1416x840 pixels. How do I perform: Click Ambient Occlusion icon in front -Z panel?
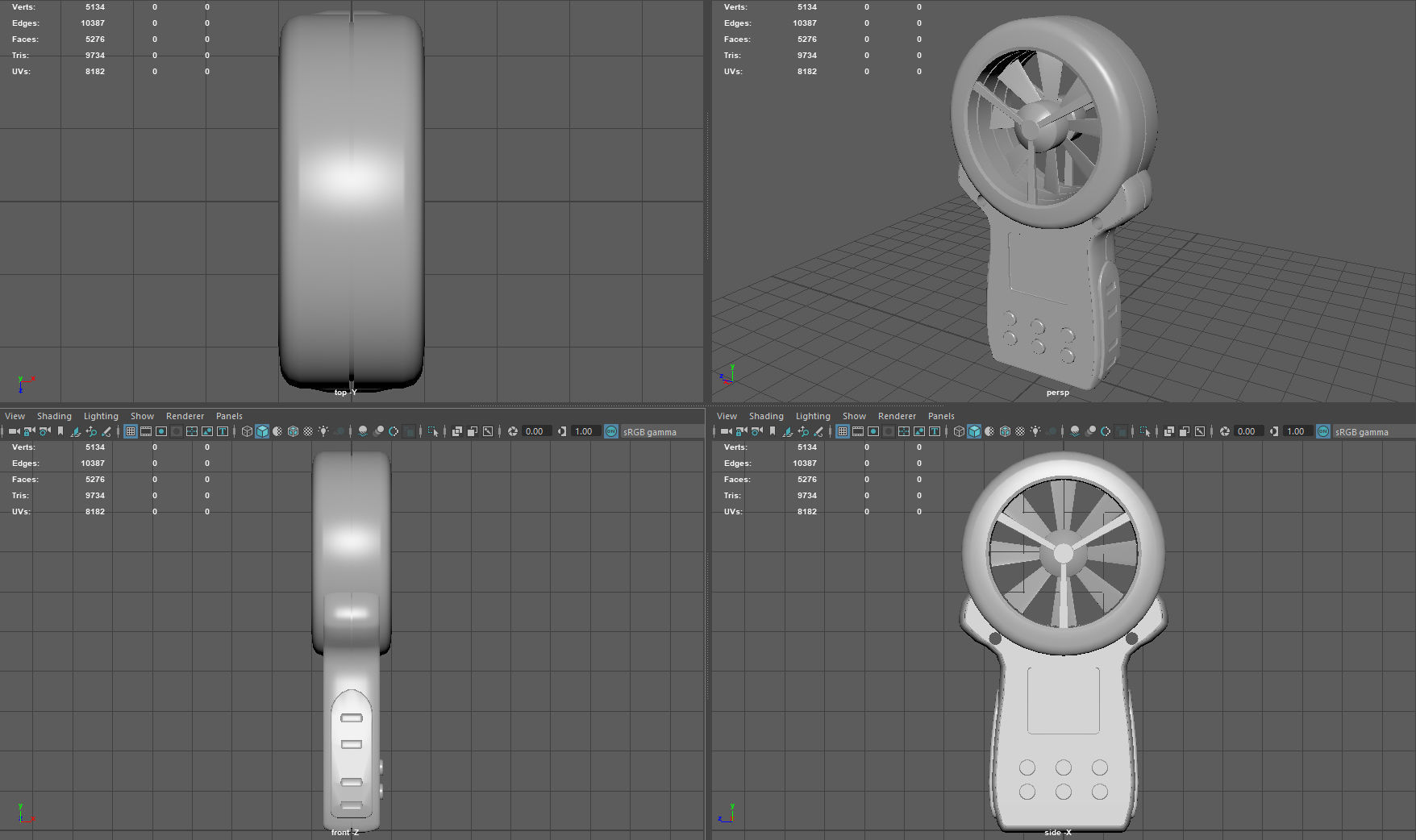pyautogui.click(x=363, y=431)
